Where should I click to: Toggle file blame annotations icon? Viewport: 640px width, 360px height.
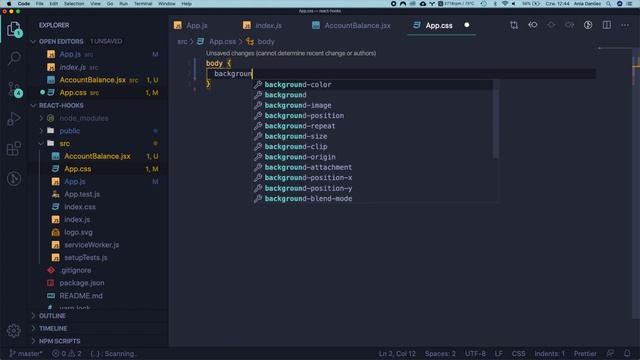tap(588, 25)
